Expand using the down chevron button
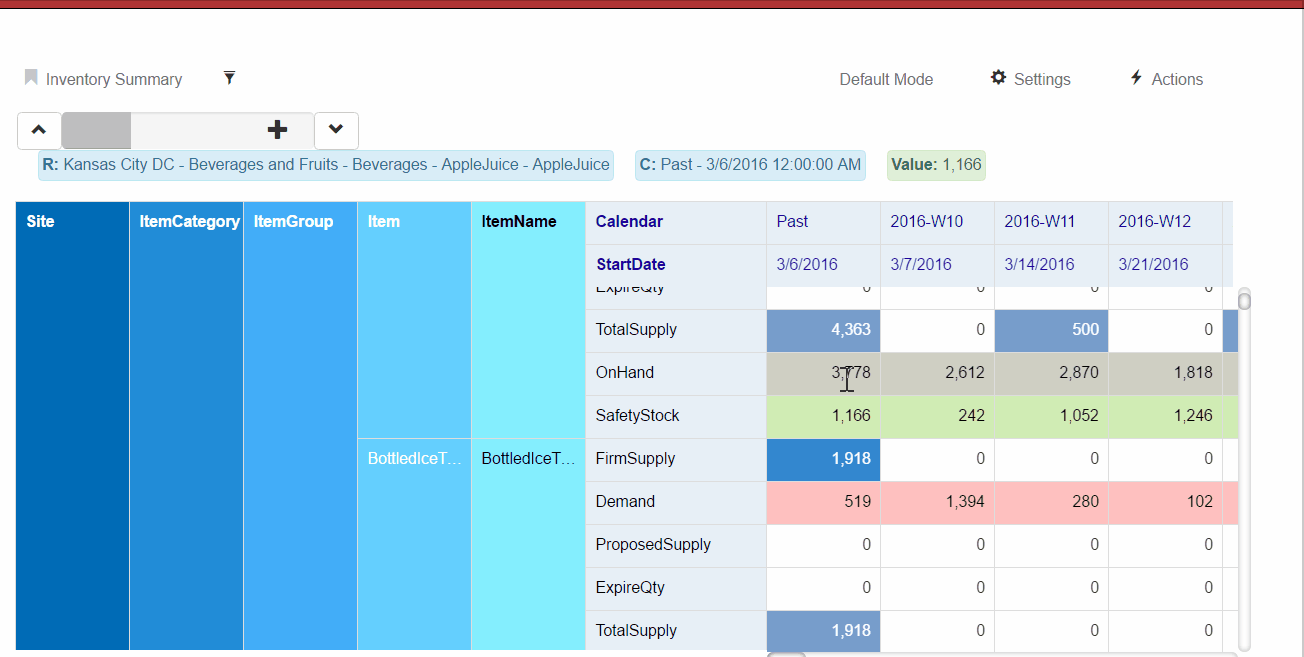Viewport: 1304px width, 657px height. point(336,130)
